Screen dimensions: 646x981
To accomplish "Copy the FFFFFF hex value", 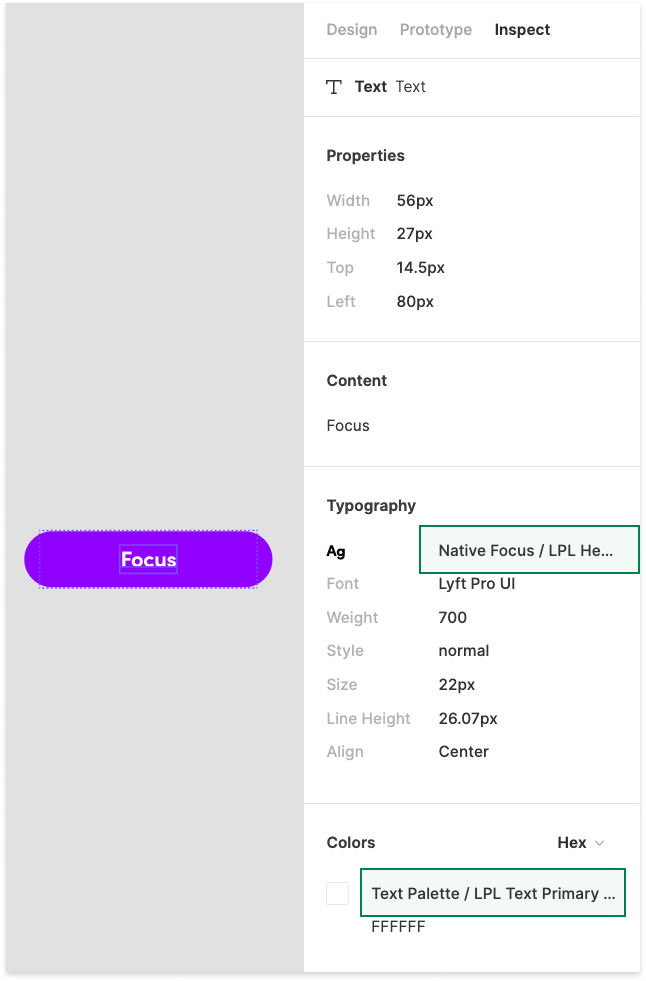I will pyautogui.click(x=398, y=927).
